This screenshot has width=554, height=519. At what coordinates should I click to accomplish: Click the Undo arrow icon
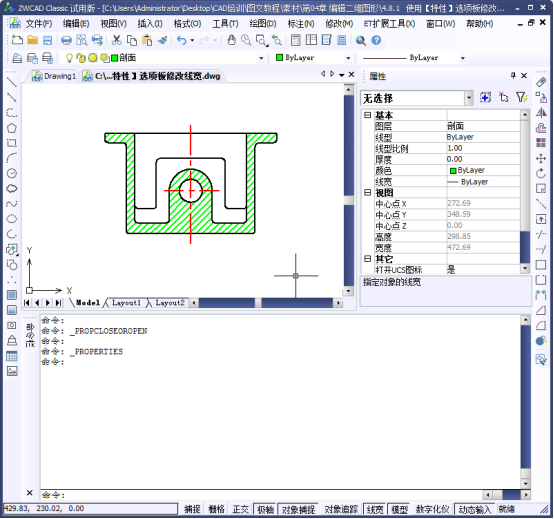click(x=182, y=40)
